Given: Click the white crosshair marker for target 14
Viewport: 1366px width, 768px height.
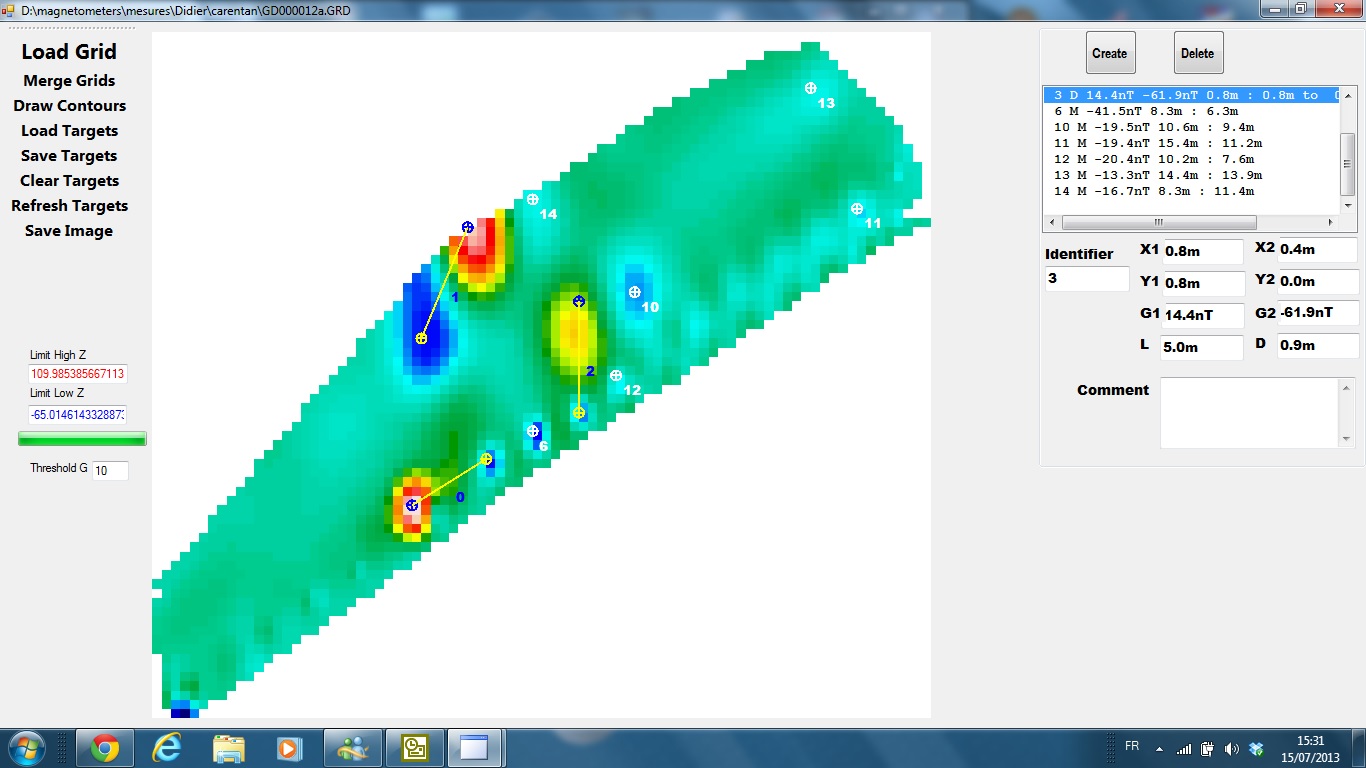Looking at the screenshot, I should coord(533,199).
